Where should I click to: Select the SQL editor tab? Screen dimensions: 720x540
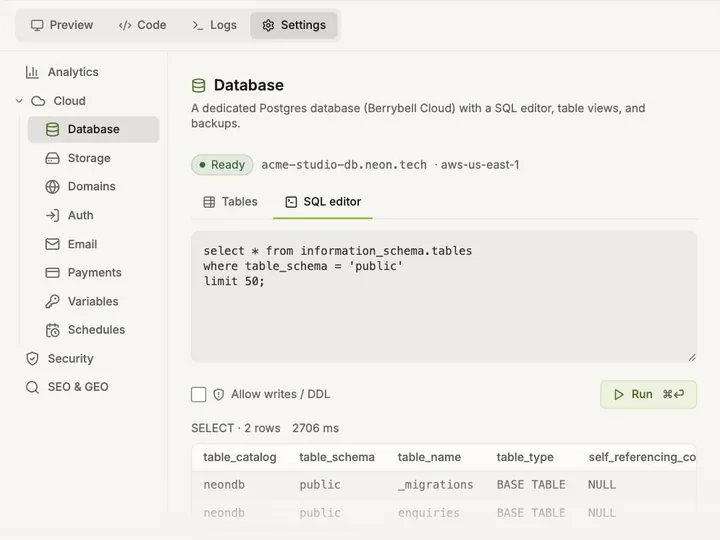pos(323,202)
